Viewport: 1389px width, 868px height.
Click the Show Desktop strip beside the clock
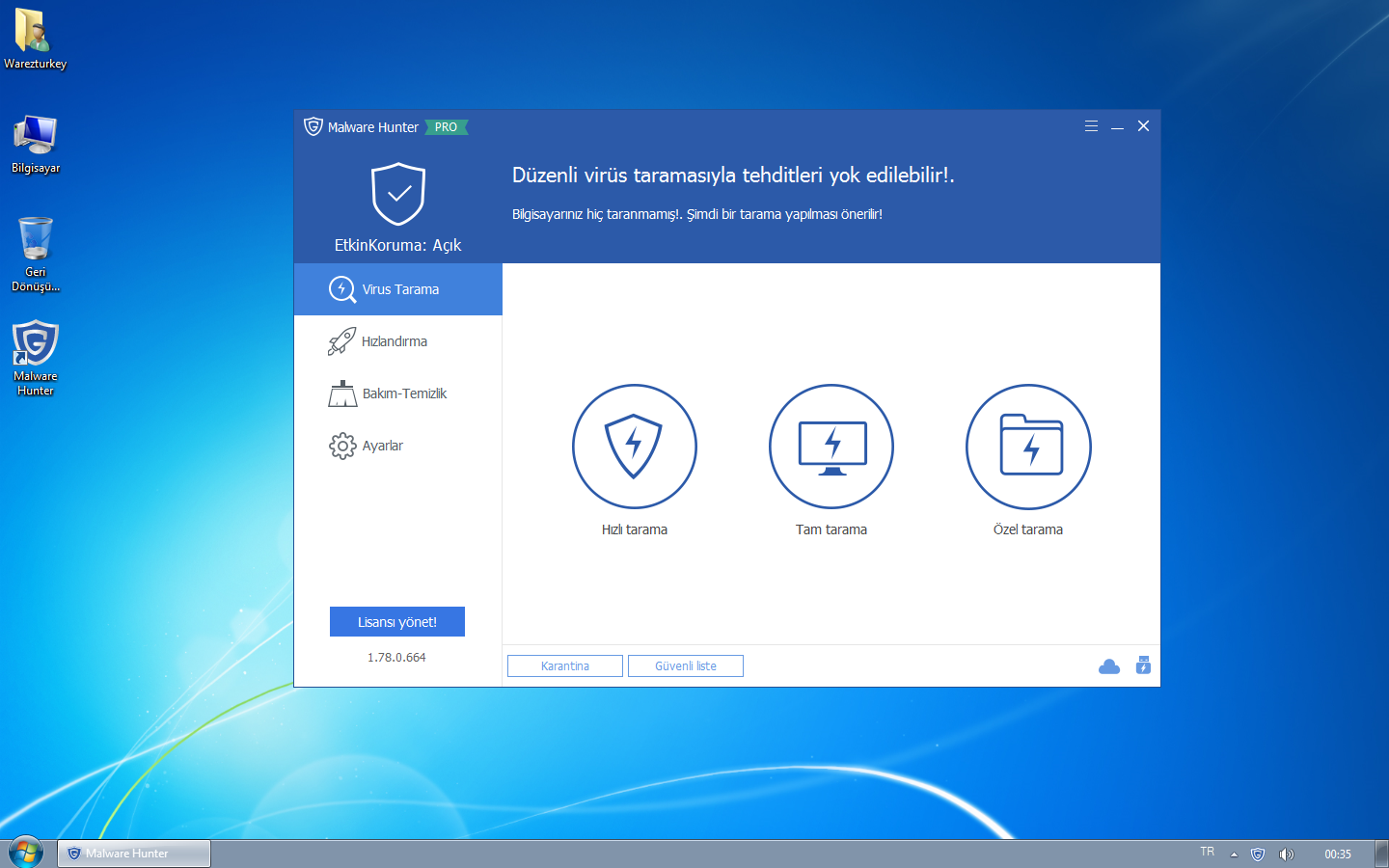1381,854
